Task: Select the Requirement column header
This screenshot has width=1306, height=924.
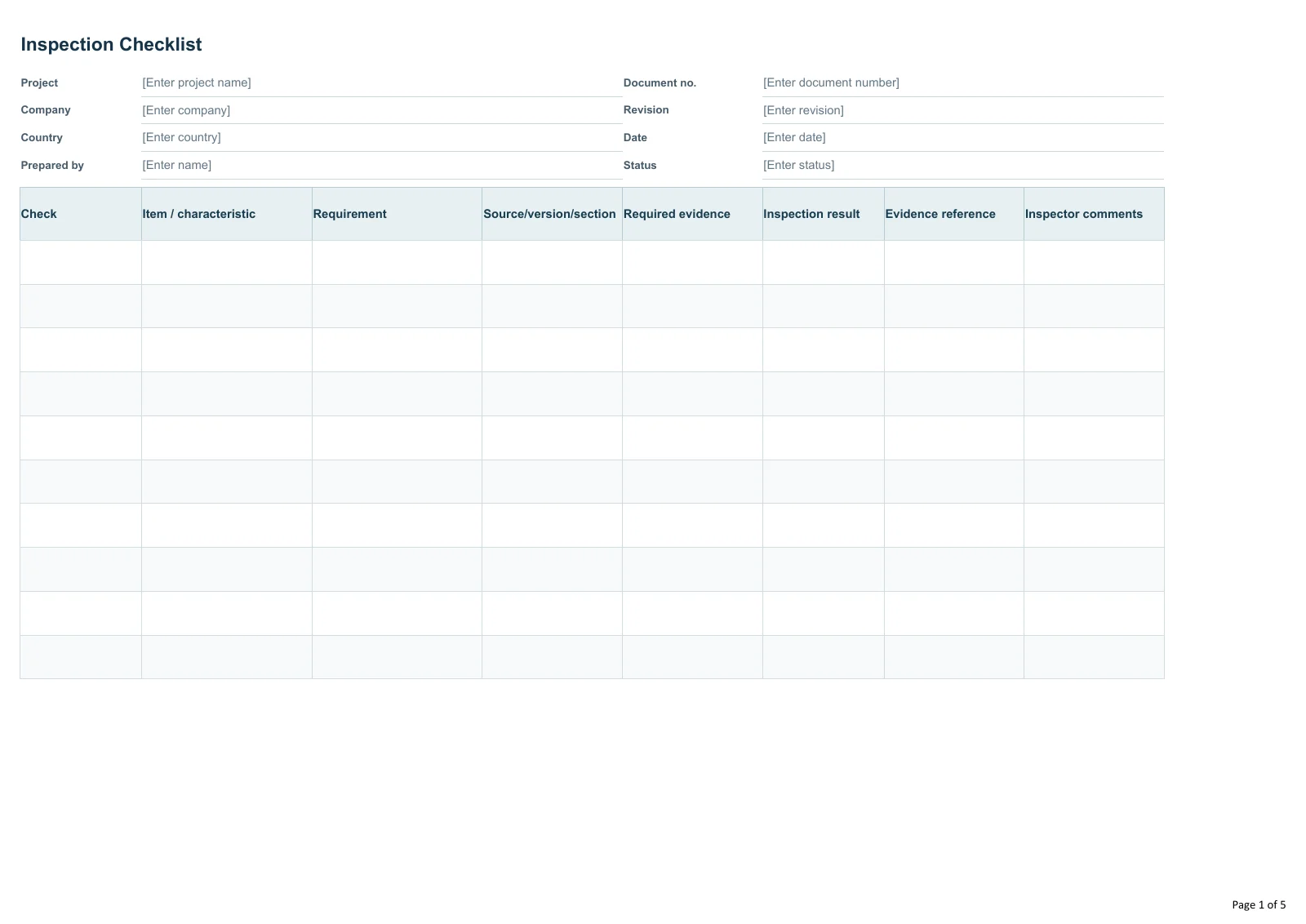Action: pyautogui.click(x=398, y=214)
